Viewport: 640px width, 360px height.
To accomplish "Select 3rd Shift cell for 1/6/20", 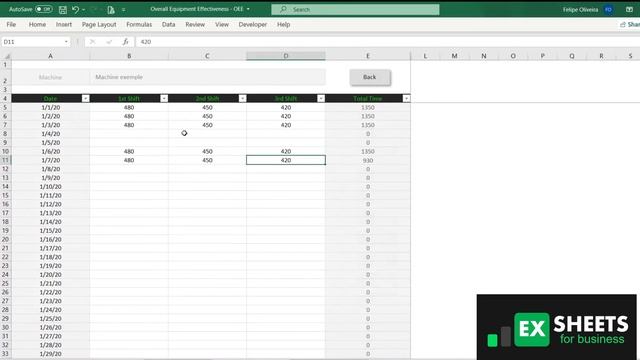I will pos(286,151).
